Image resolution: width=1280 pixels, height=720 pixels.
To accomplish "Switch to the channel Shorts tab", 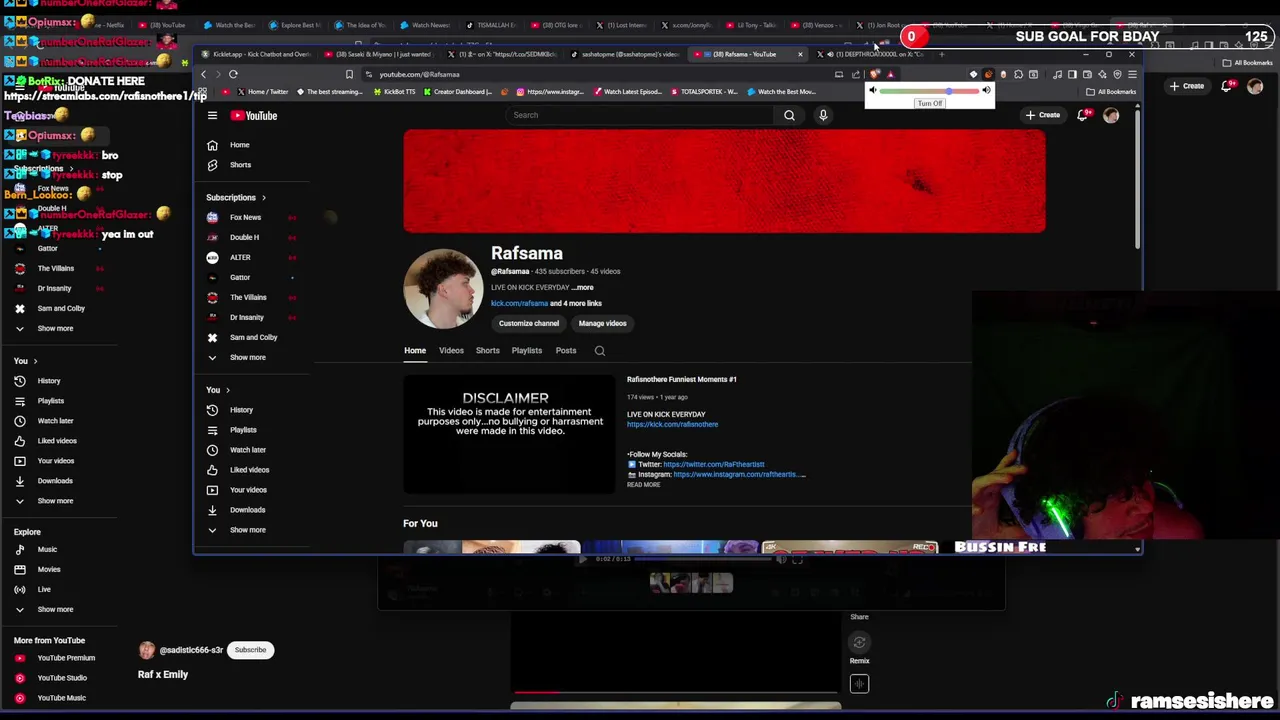I will tap(488, 351).
